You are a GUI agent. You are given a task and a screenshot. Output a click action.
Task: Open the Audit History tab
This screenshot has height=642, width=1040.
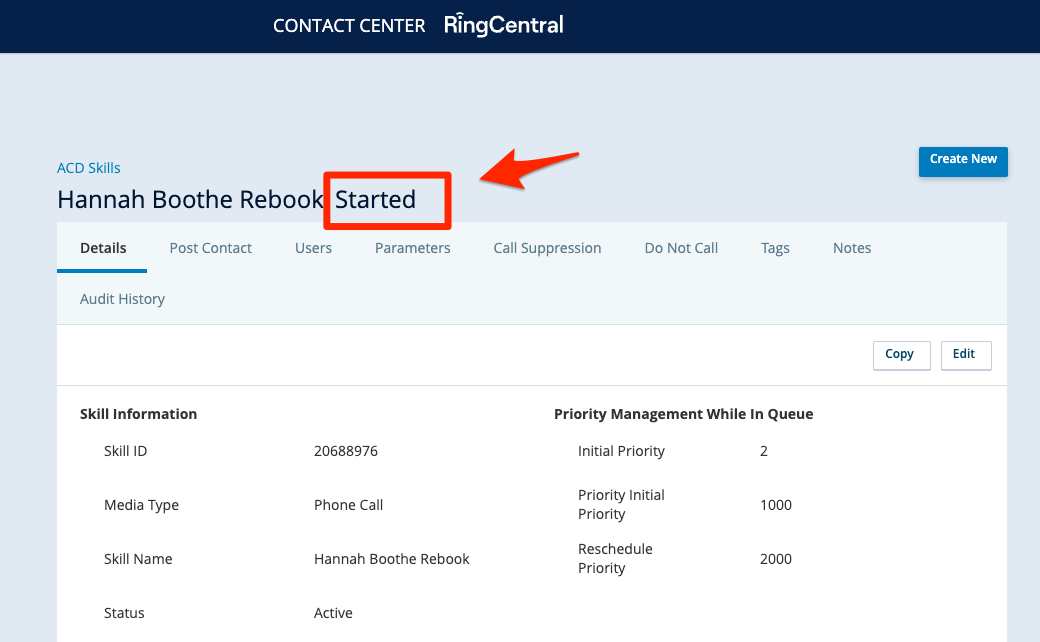[x=122, y=299]
